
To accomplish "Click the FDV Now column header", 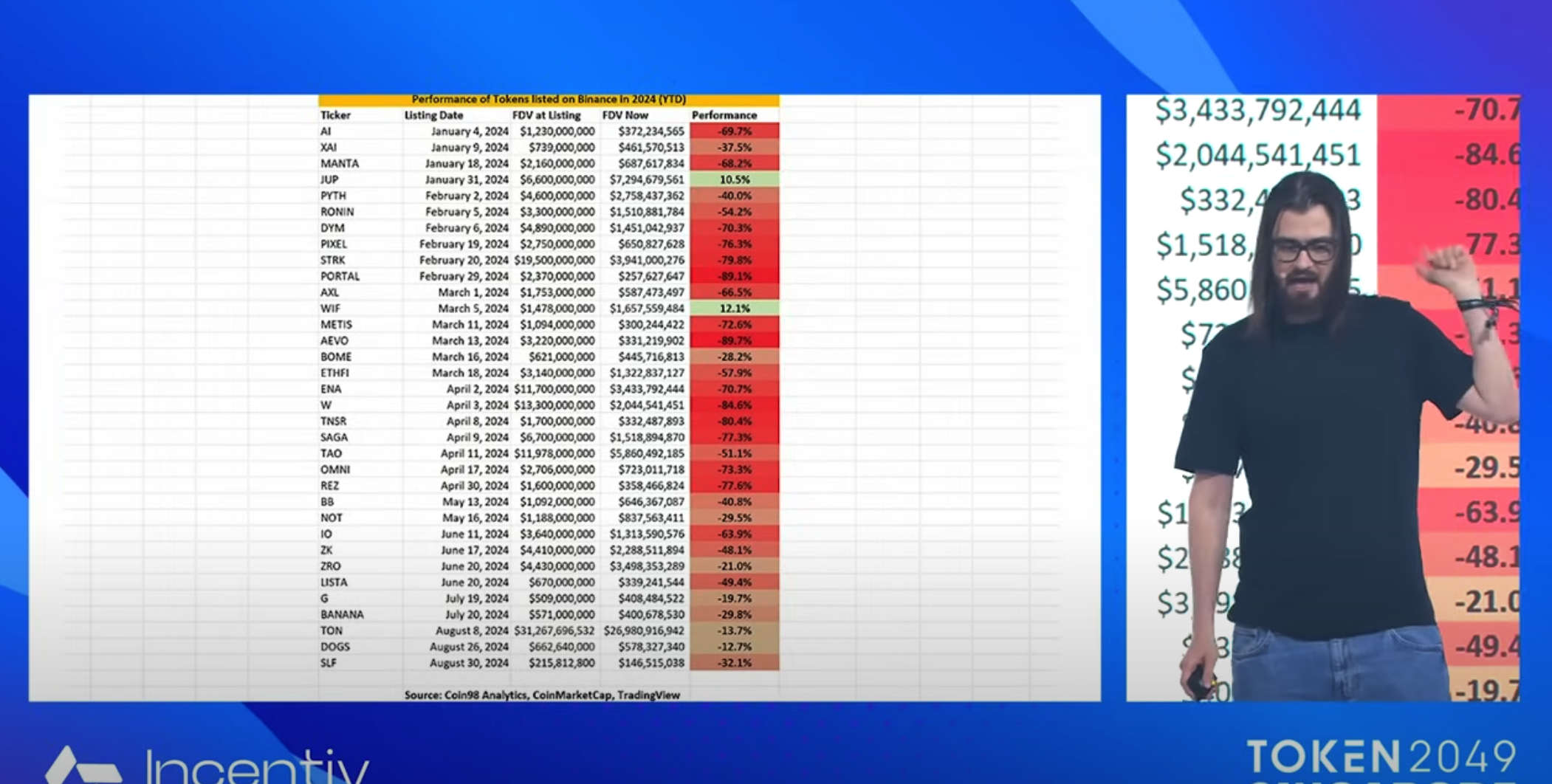I will (x=625, y=115).
